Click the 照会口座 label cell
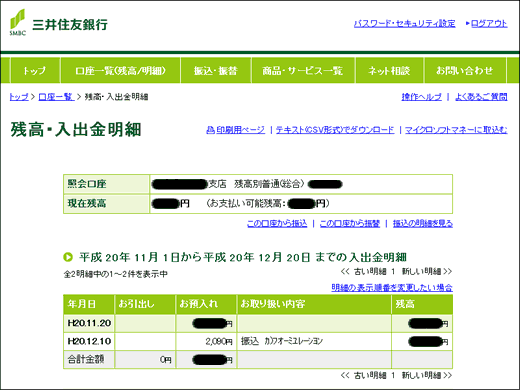This screenshot has width=520, height=390. pyautogui.click(x=106, y=184)
